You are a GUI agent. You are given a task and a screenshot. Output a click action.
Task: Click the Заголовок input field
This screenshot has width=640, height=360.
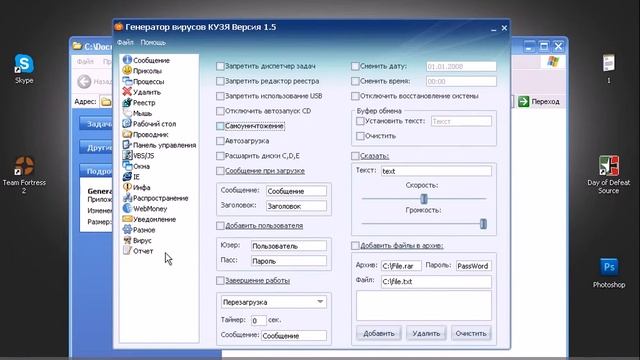[x=296, y=206]
